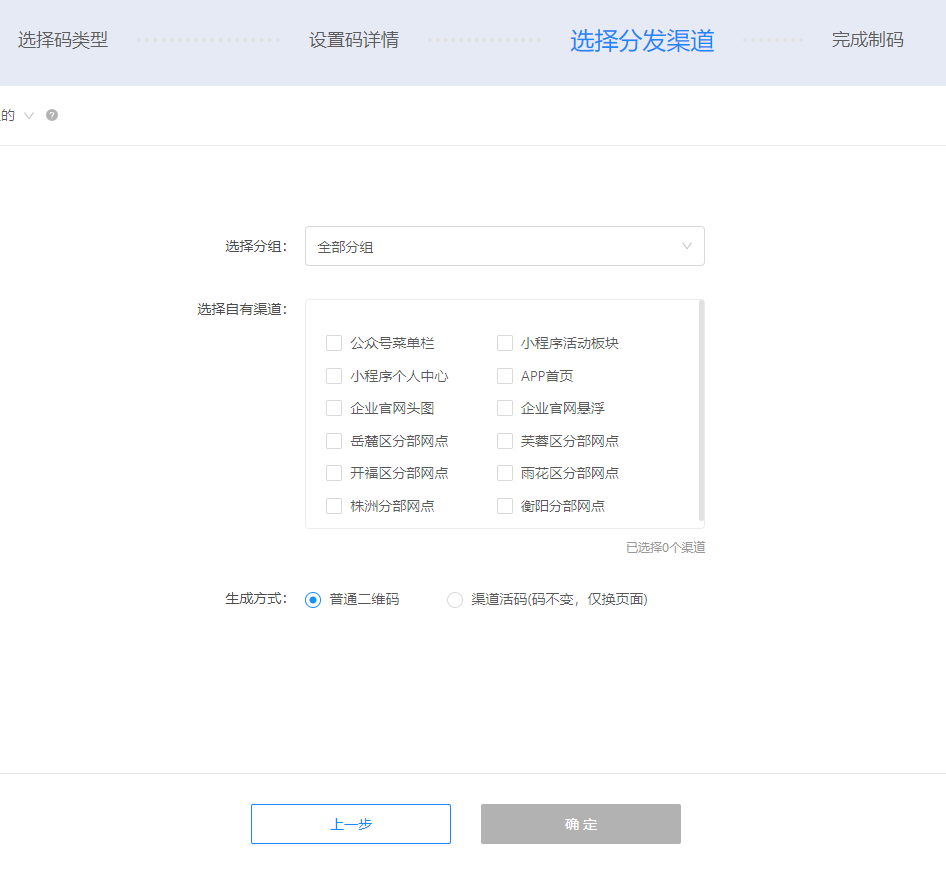Expand the chevron dropdown next to 的
The height and width of the screenshot is (871, 946).
28,115
